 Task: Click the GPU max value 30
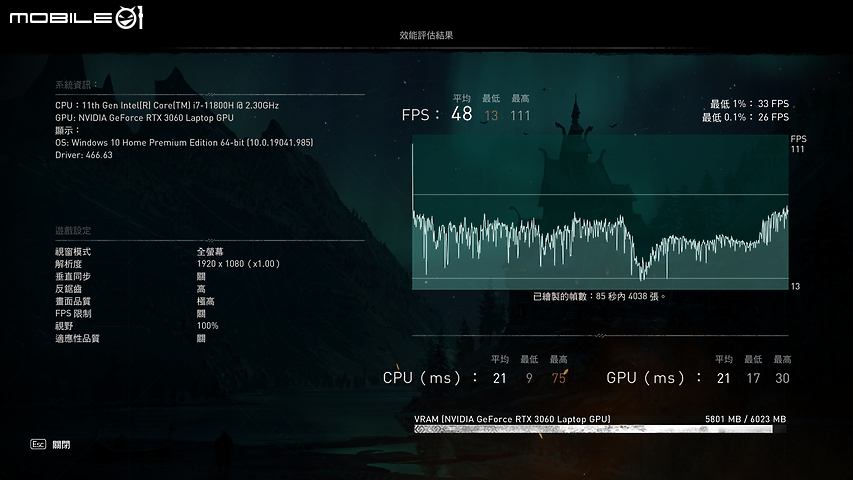pyautogui.click(x=782, y=378)
